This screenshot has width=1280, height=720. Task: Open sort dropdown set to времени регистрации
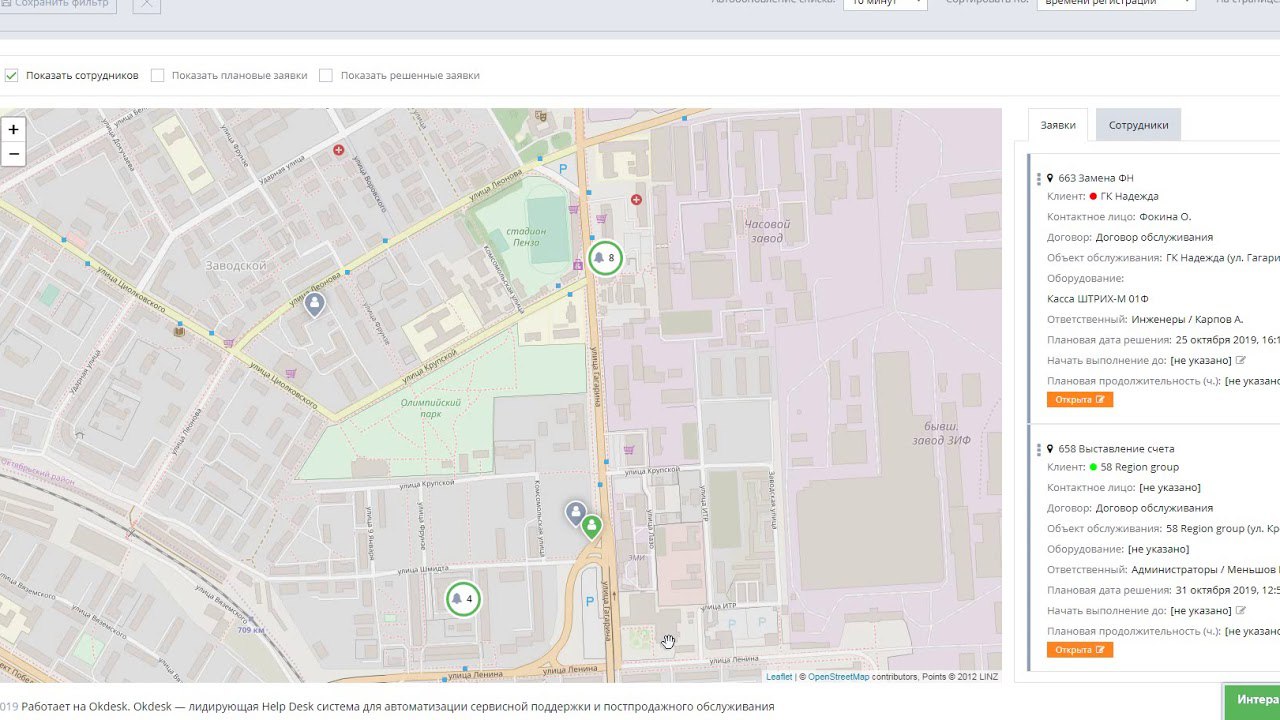(1115, 4)
